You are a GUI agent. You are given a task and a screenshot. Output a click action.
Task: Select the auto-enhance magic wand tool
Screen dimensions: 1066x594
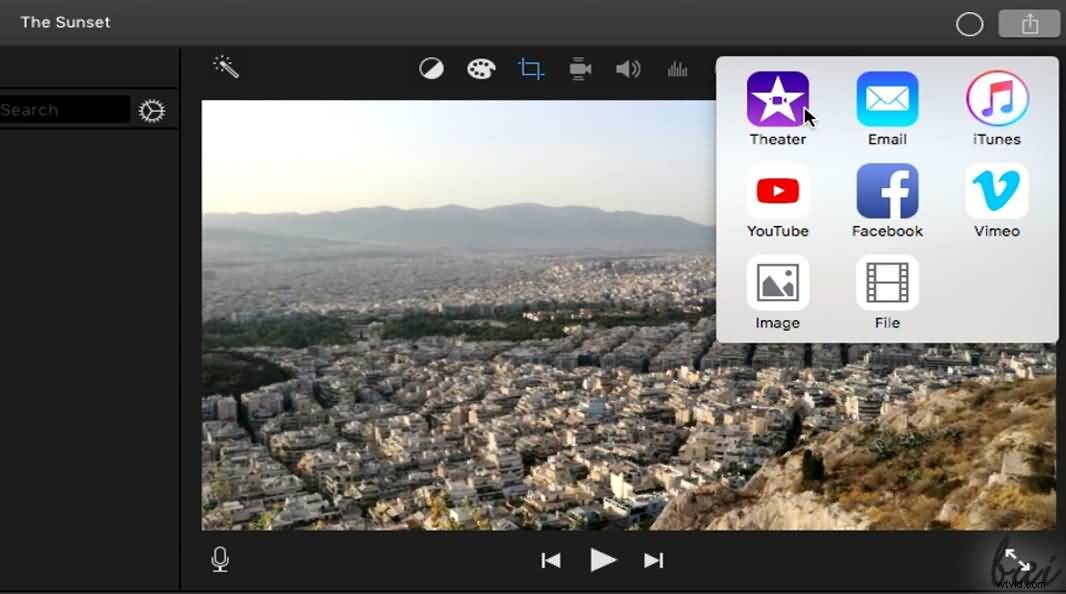[x=226, y=67]
